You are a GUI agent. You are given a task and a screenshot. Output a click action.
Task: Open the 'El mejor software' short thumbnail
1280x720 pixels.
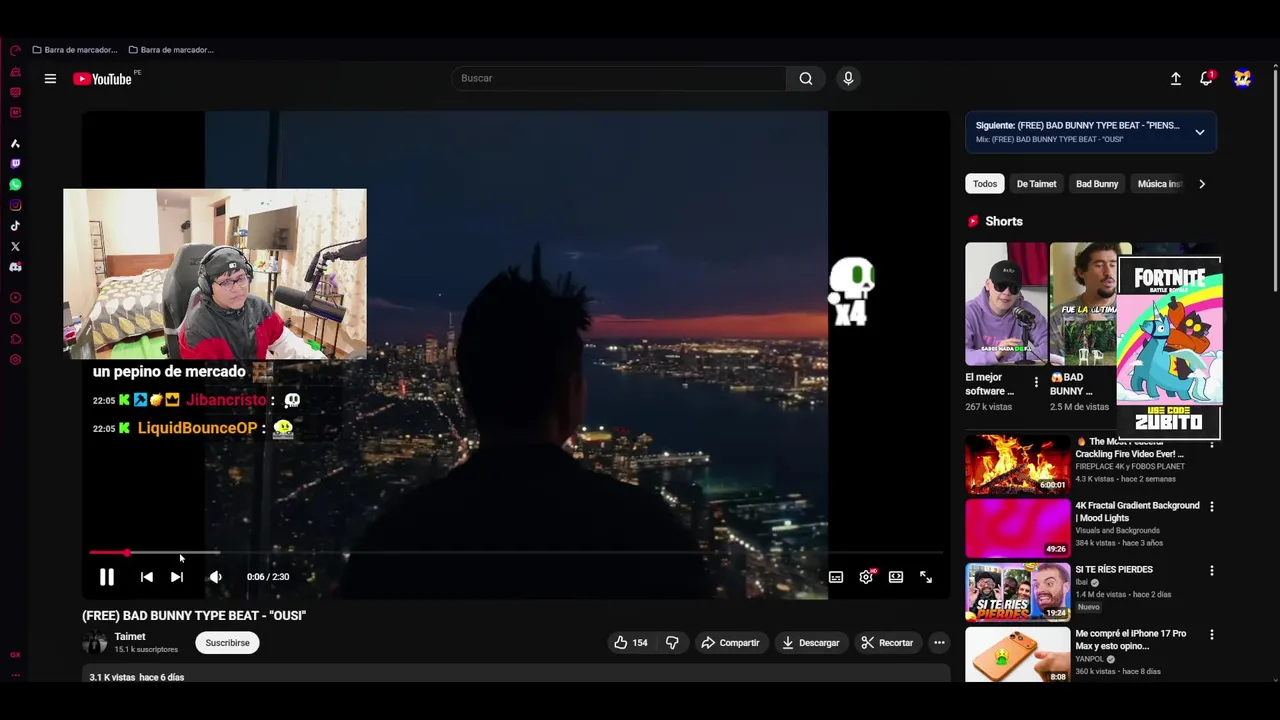(x=1006, y=304)
